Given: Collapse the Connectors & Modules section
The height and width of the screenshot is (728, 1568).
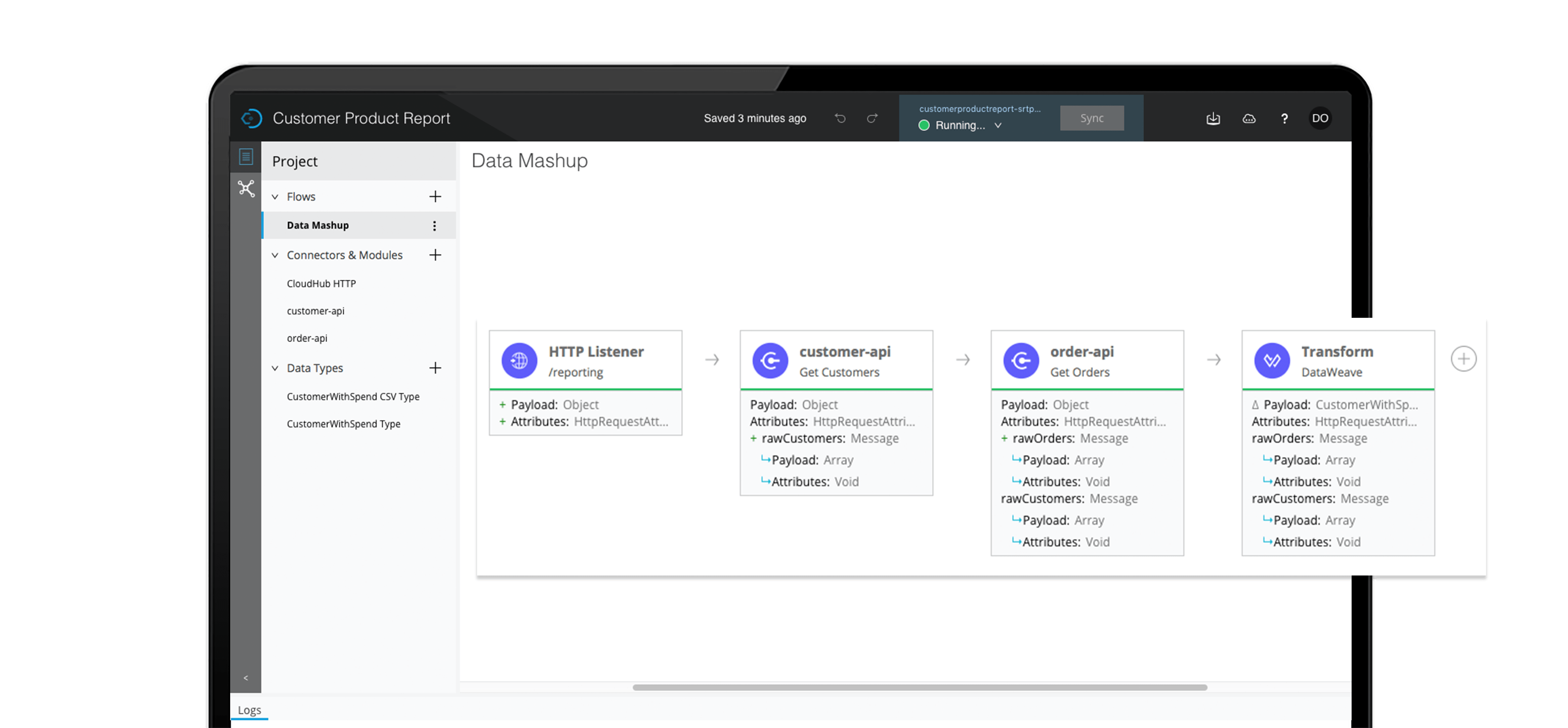Looking at the screenshot, I should tap(275, 255).
